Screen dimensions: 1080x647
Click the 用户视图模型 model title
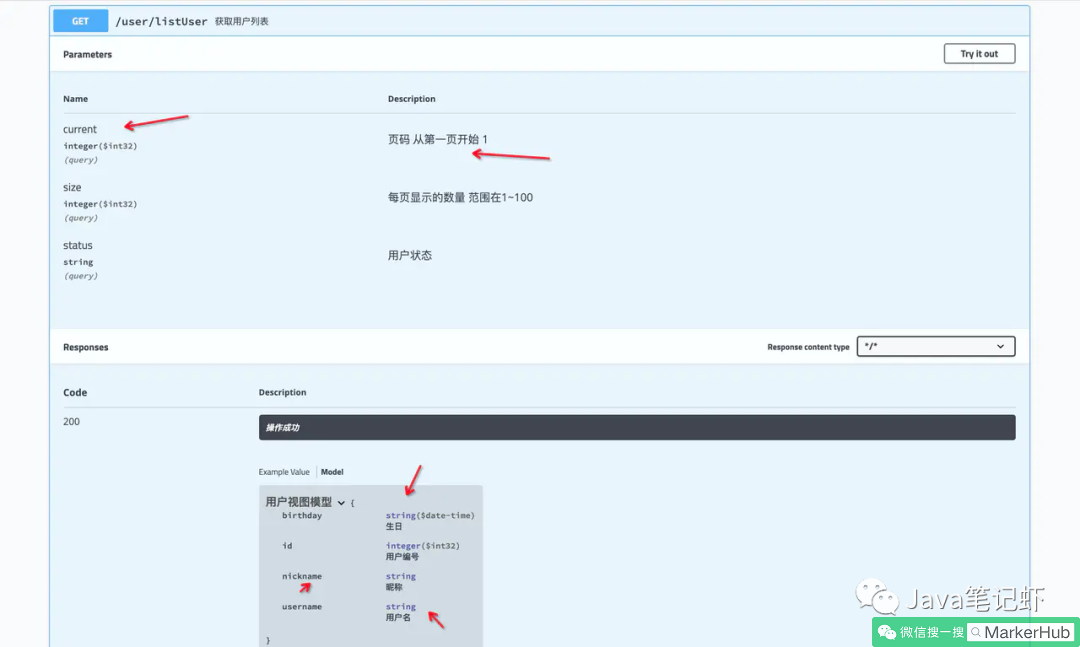tap(299, 502)
